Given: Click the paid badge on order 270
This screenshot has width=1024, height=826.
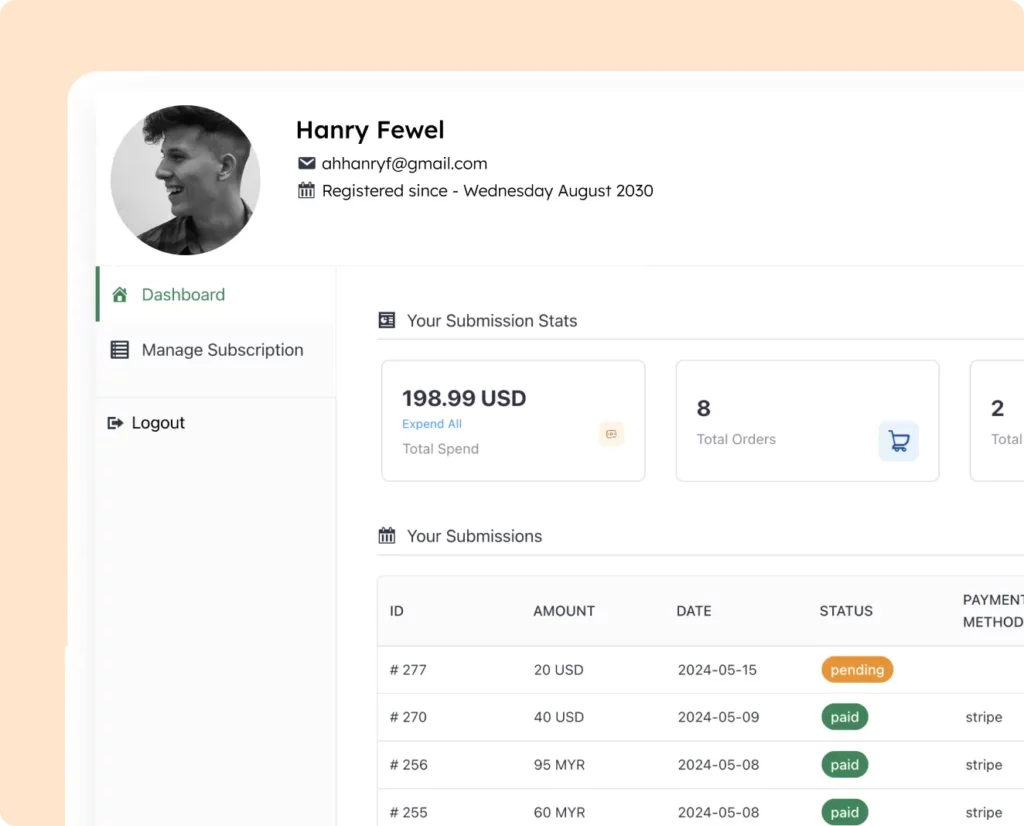Looking at the screenshot, I should tap(844, 717).
